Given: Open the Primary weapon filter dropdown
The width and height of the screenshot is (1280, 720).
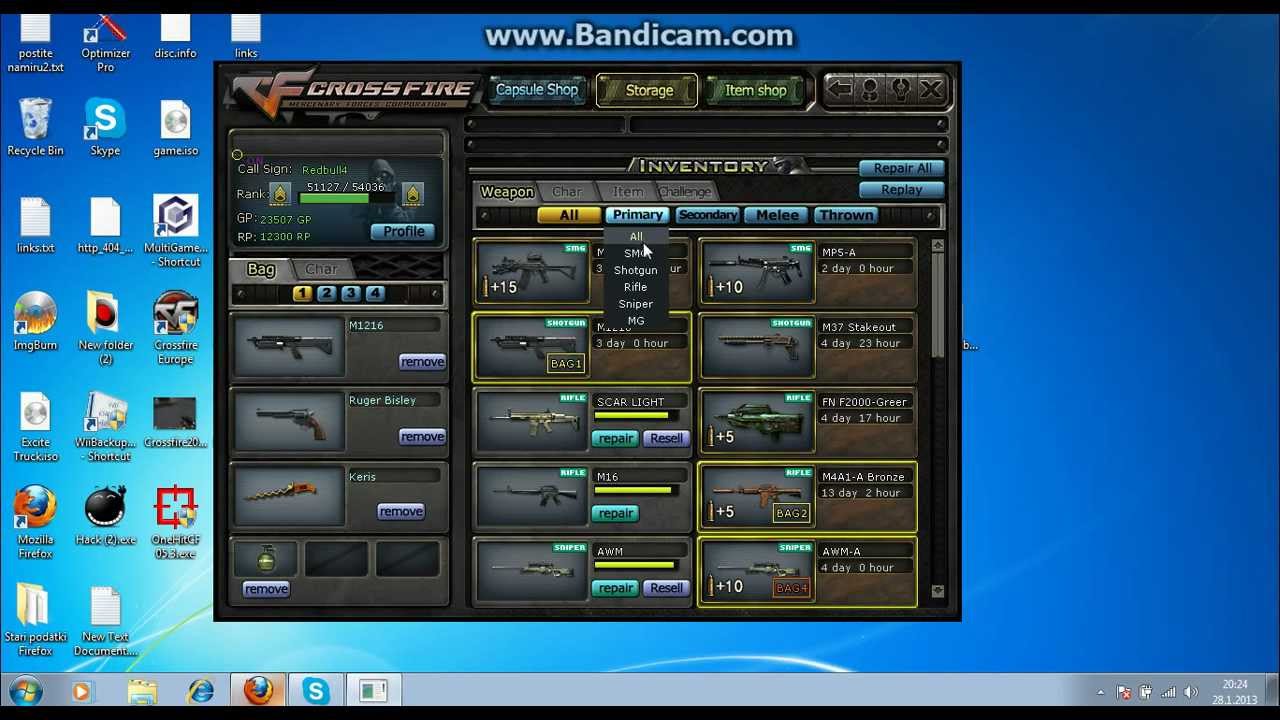Looking at the screenshot, I should 637,215.
